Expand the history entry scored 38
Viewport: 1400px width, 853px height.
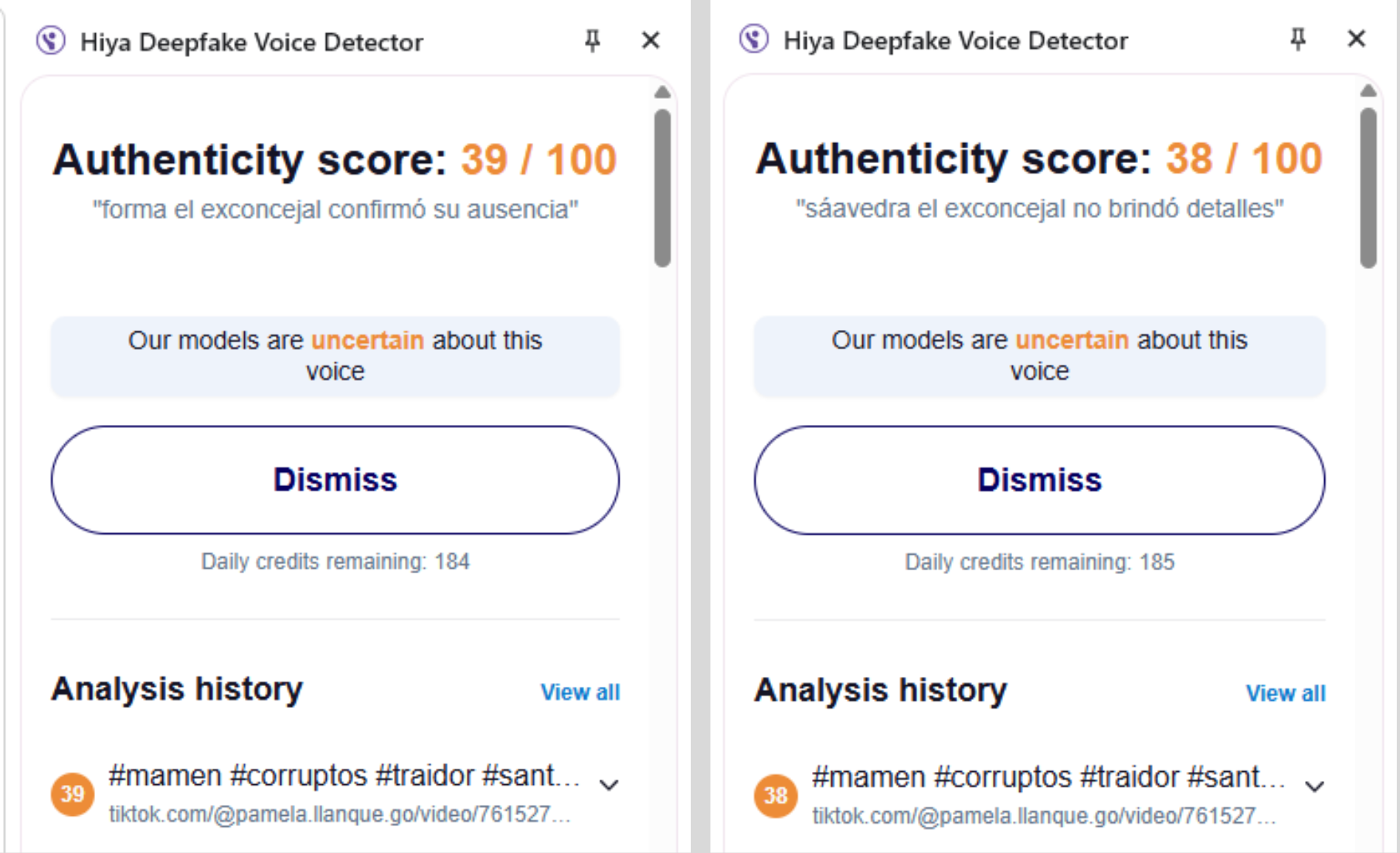(1314, 787)
